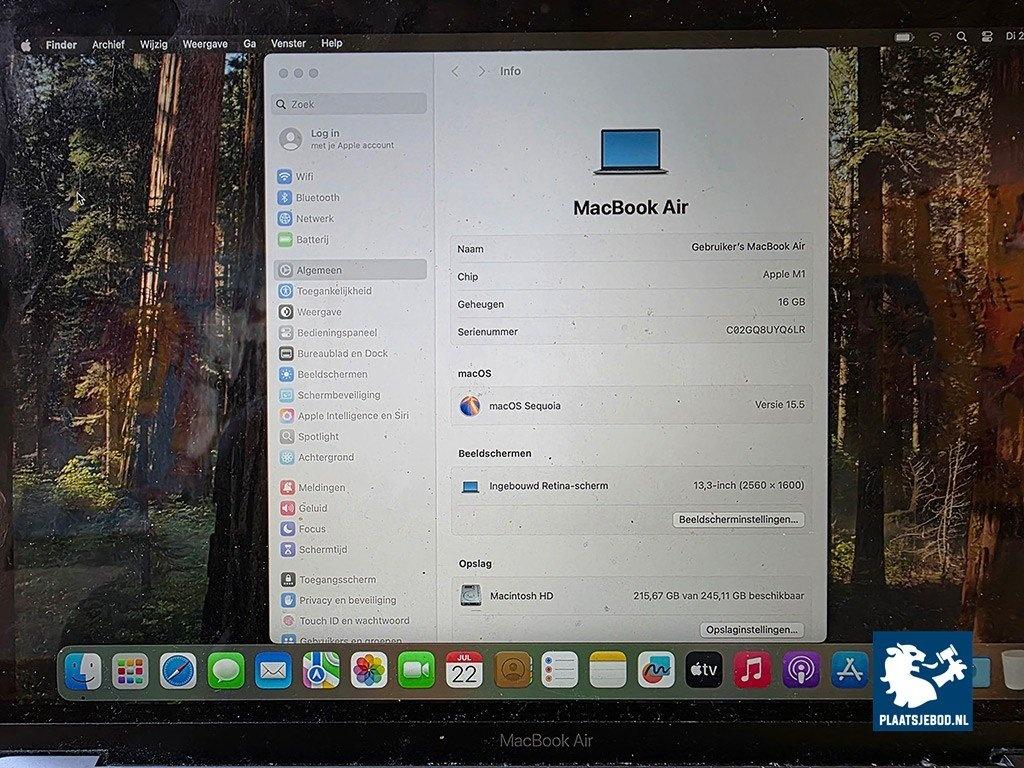Go forward with the right chevron
Image resolution: width=1024 pixels, height=768 pixels.
[x=481, y=71]
